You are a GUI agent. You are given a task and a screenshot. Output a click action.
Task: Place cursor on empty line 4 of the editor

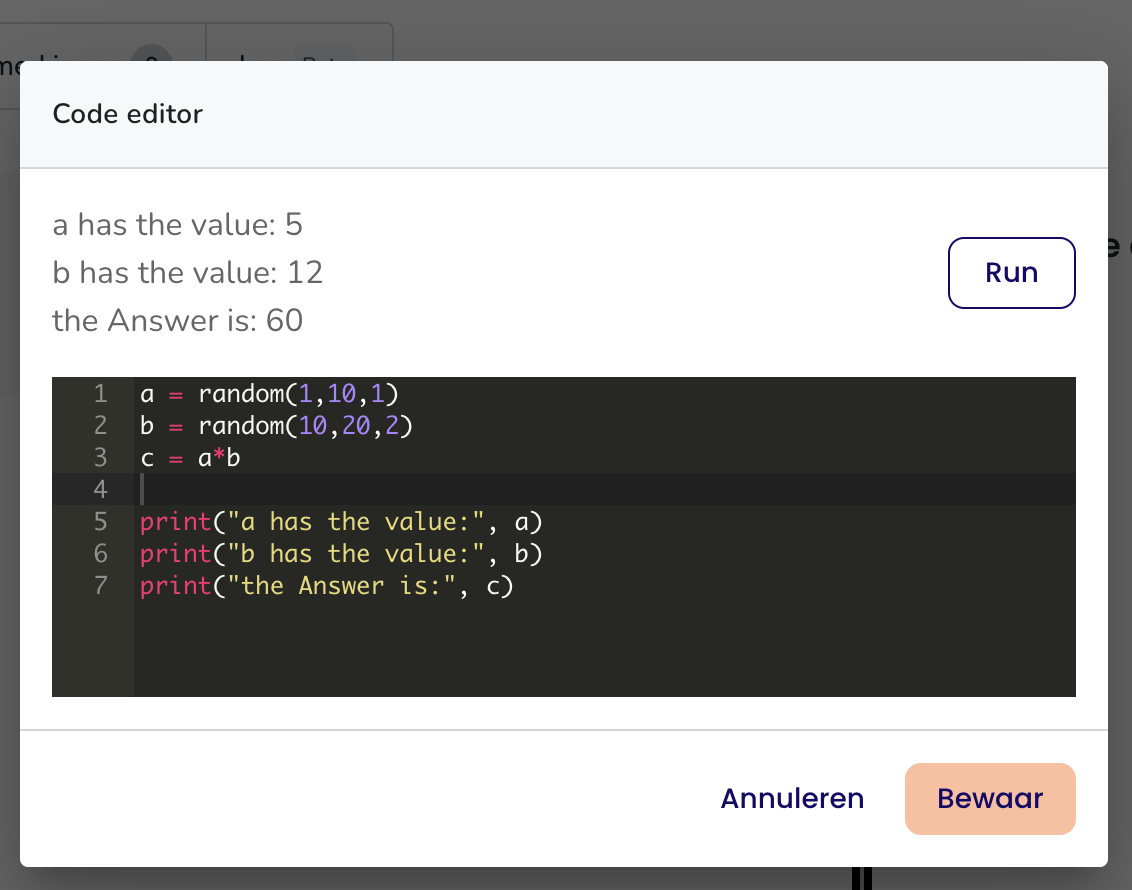(604, 489)
